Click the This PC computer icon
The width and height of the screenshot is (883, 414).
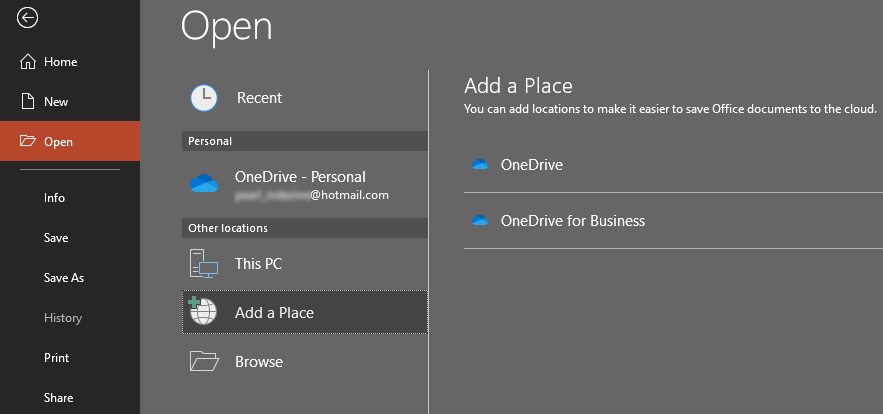coord(204,264)
